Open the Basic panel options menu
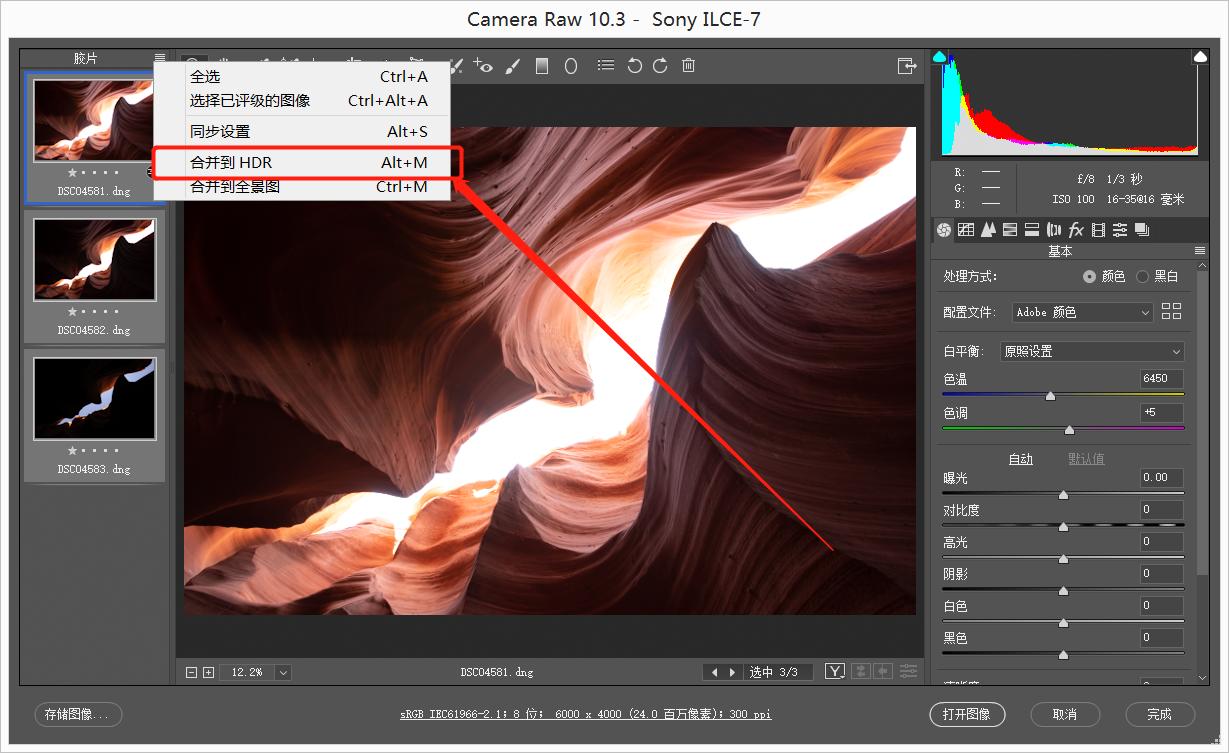 pos(1200,251)
